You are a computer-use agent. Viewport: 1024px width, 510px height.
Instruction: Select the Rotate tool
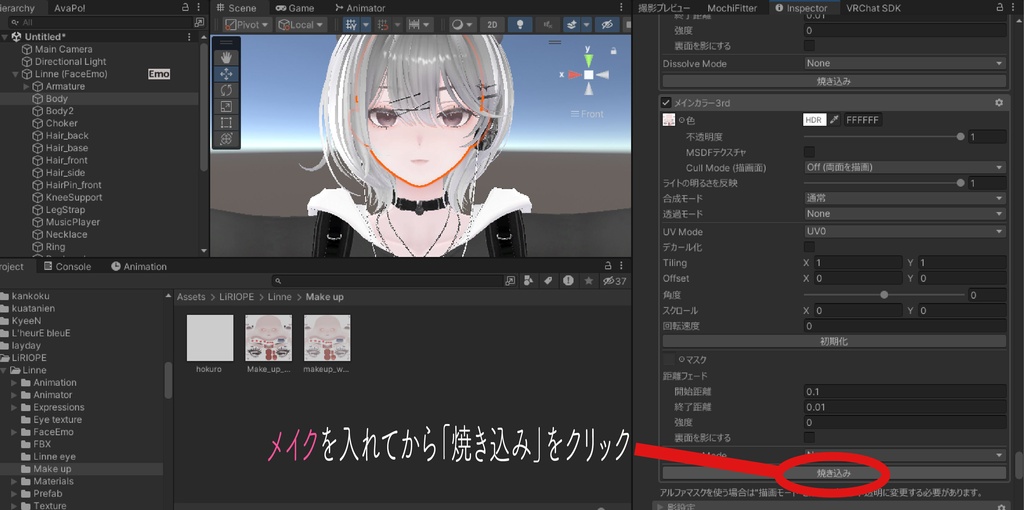[x=226, y=90]
